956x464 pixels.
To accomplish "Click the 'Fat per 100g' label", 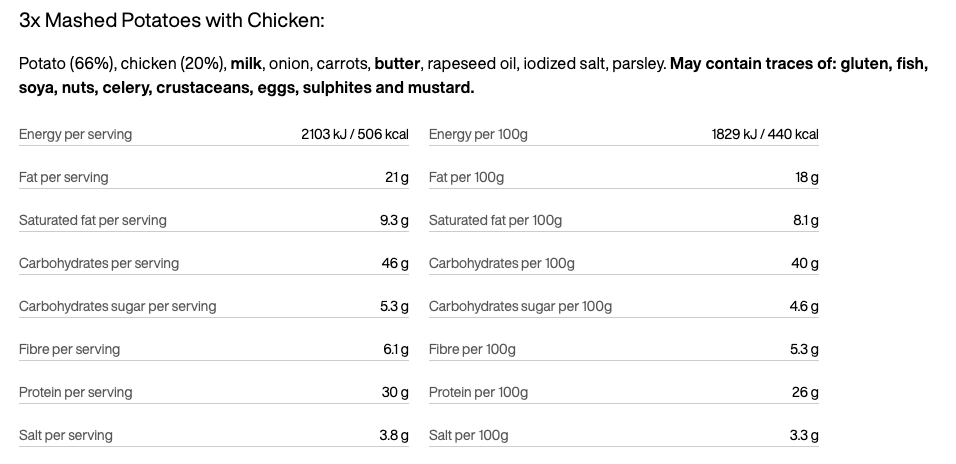I will (466, 177).
